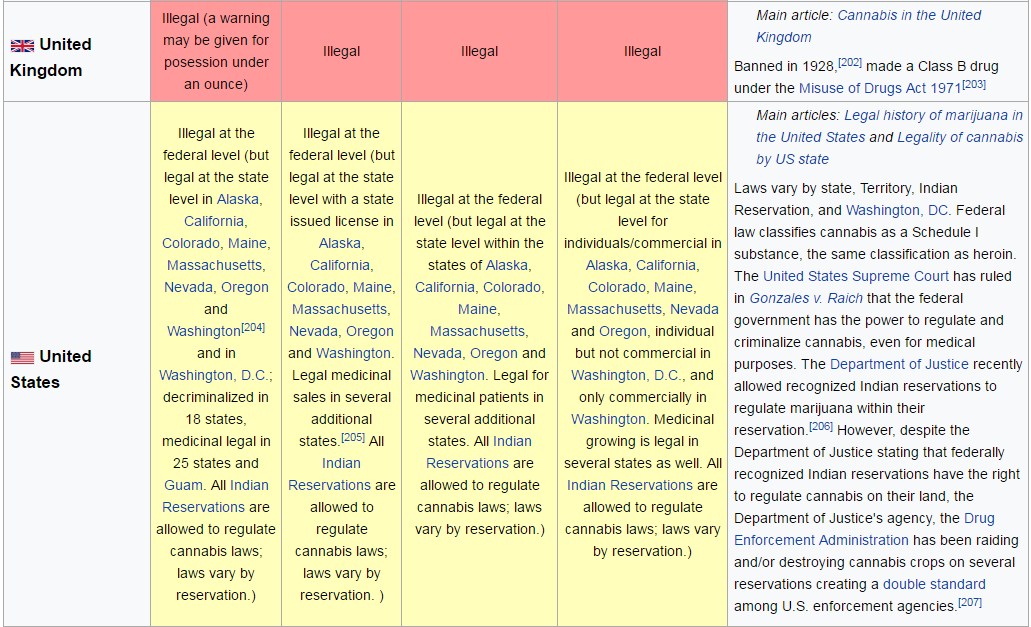Screen dimensions: 1031x627
Task: Open the Drug Enforcement Administration link
Action: [x=864, y=529]
